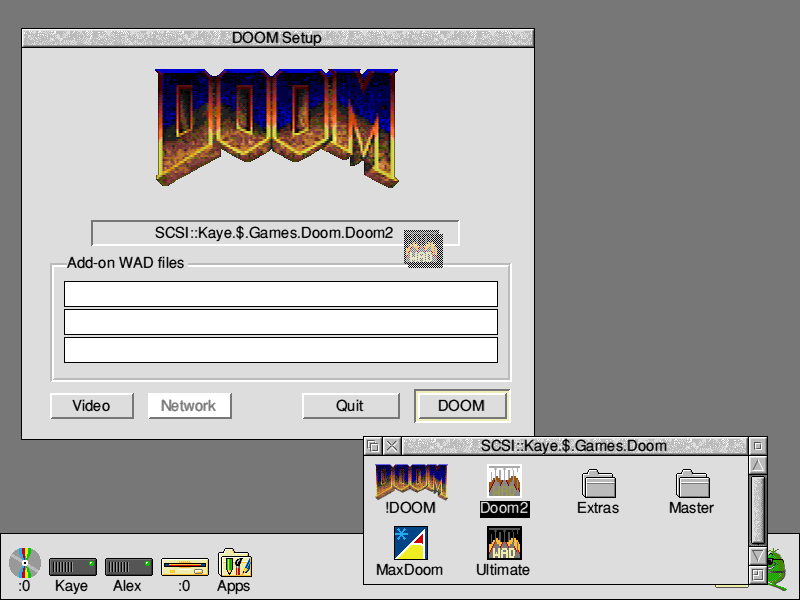Viewport: 800px width, 600px height.
Task: Click the dragged WAD icon over the path field
Action: [x=423, y=248]
